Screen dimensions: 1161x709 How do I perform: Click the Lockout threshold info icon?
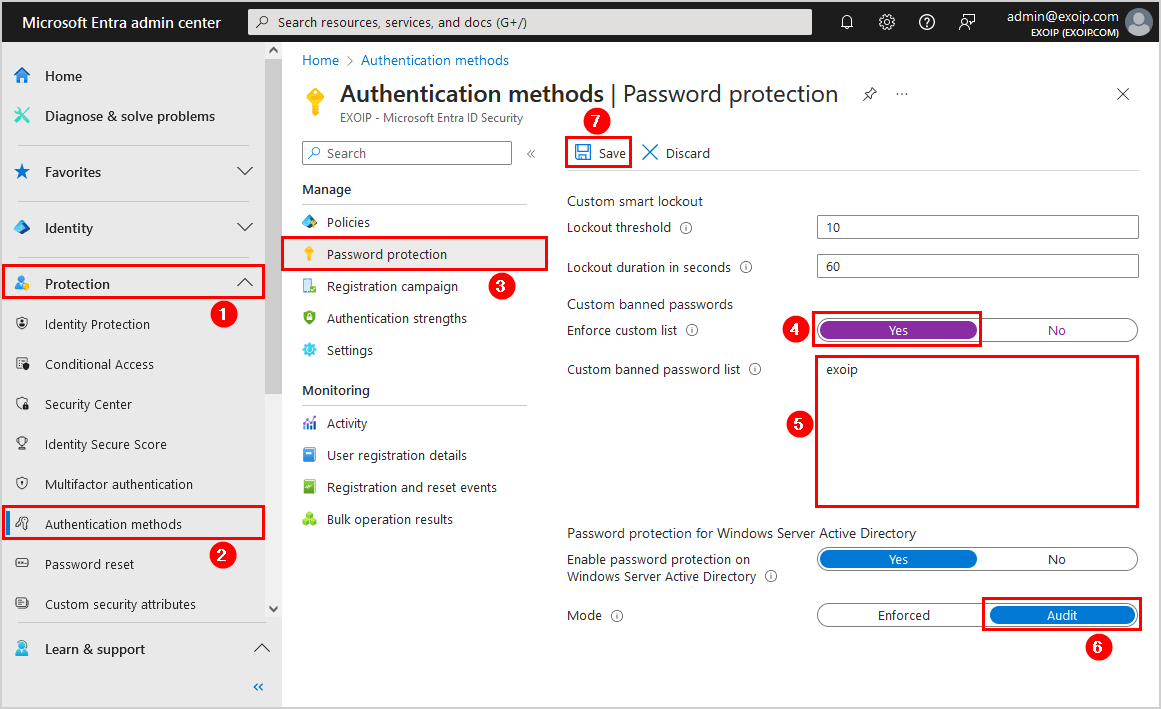coord(686,228)
